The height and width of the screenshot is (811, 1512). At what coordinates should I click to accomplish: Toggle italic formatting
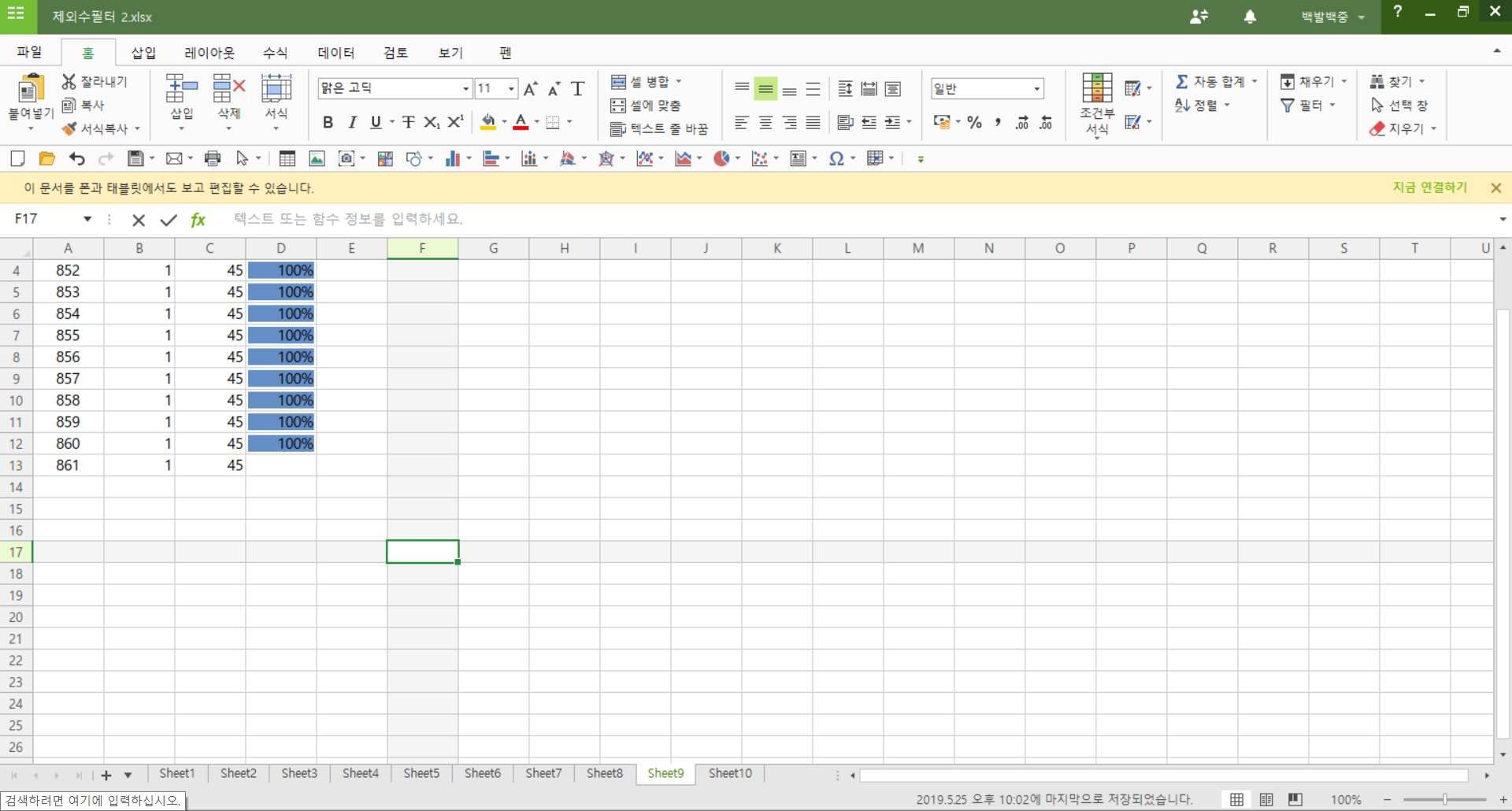click(x=352, y=122)
